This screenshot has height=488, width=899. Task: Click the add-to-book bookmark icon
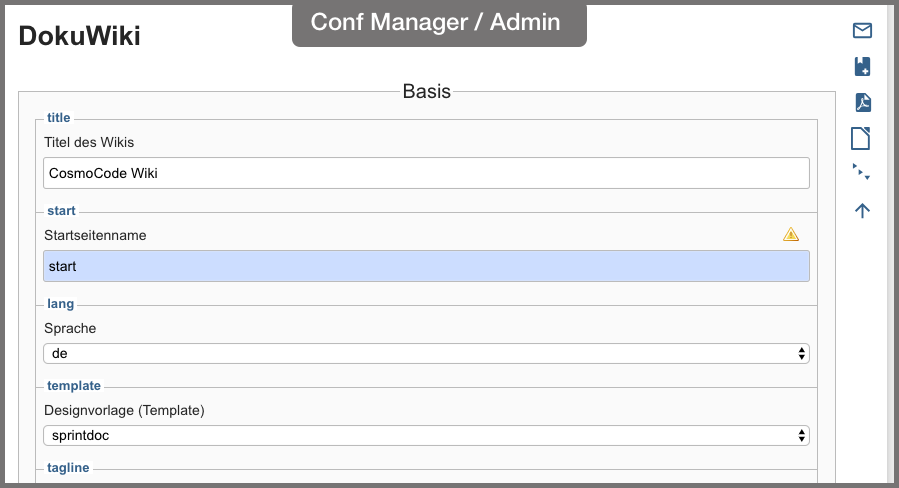(x=862, y=67)
